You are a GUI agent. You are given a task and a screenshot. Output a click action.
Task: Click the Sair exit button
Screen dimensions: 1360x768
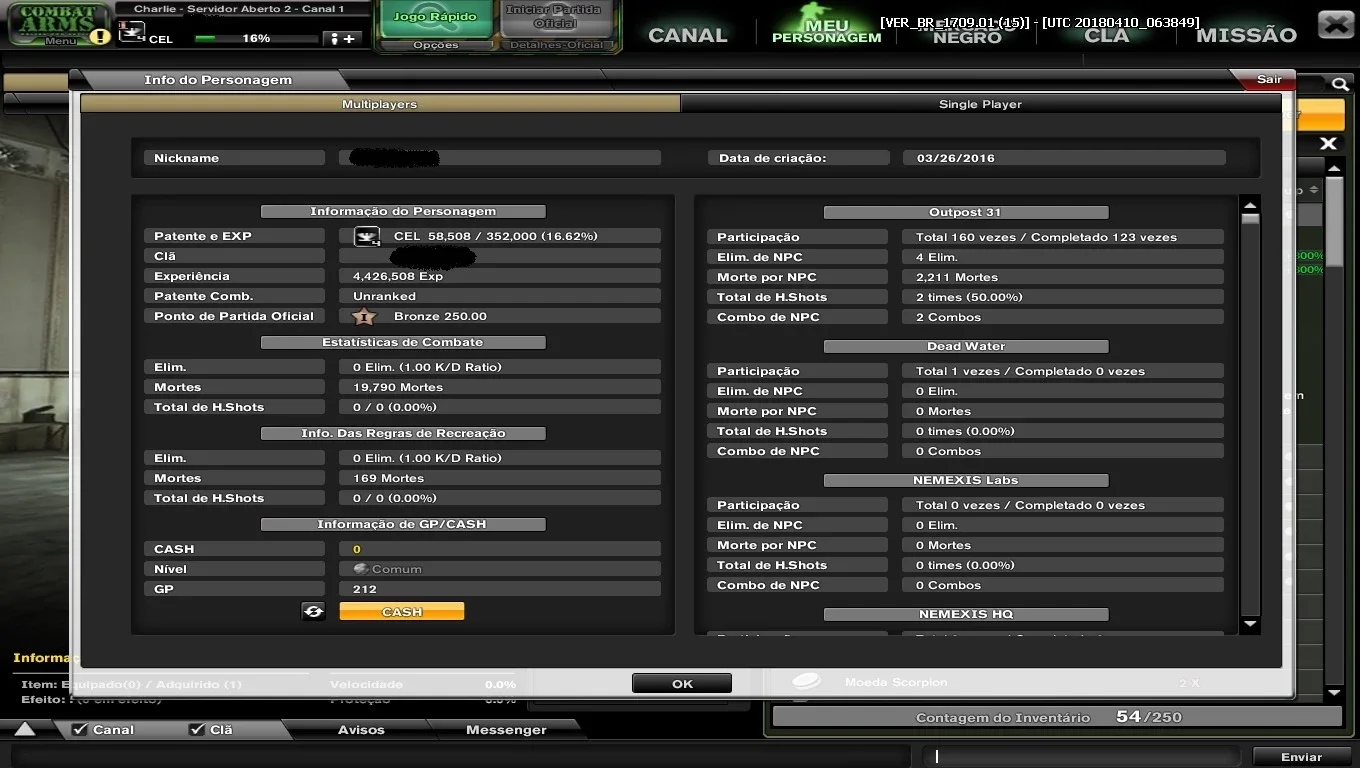(1268, 79)
